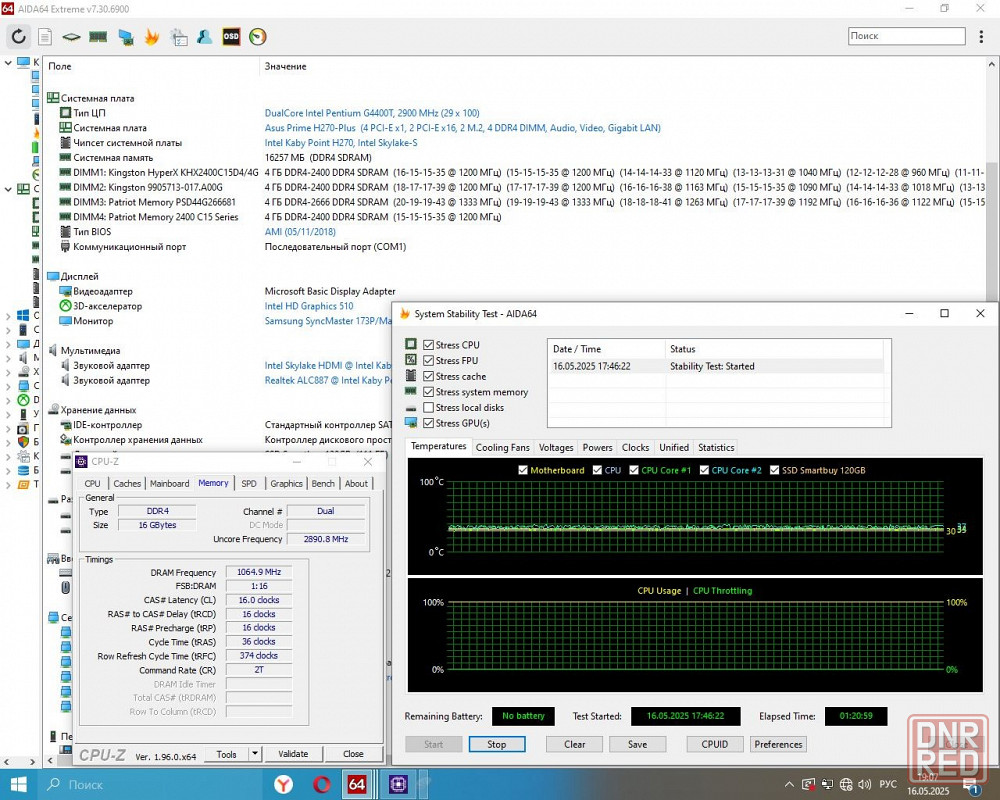This screenshot has height=800, width=1000.
Task: Expand the Xbox DirectX tree node
Action: (x=8, y=400)
